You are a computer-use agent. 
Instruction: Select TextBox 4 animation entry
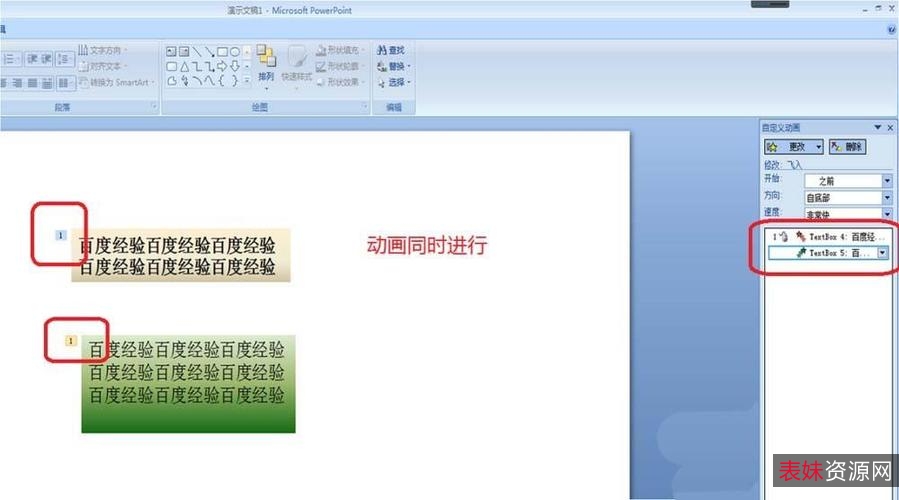tap(828, 236)
